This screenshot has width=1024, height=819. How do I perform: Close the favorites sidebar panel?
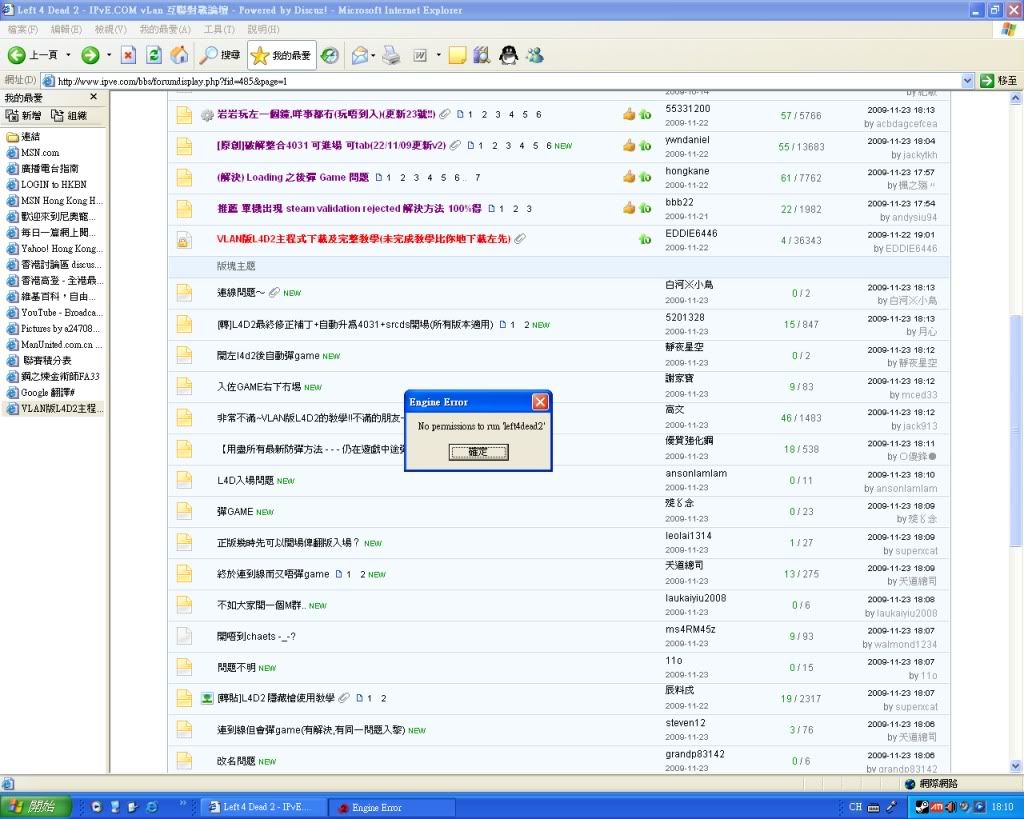coord(94,97)
